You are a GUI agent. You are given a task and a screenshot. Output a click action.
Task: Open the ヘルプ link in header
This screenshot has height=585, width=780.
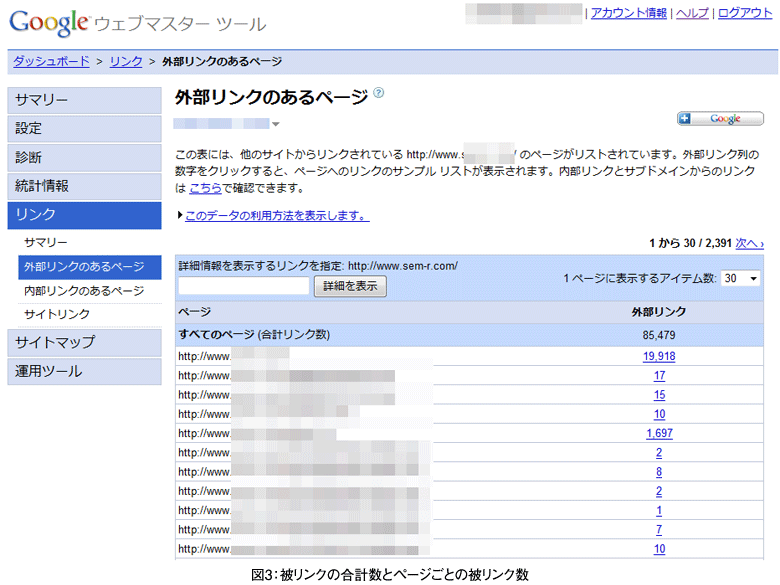(x=692, y=13)
